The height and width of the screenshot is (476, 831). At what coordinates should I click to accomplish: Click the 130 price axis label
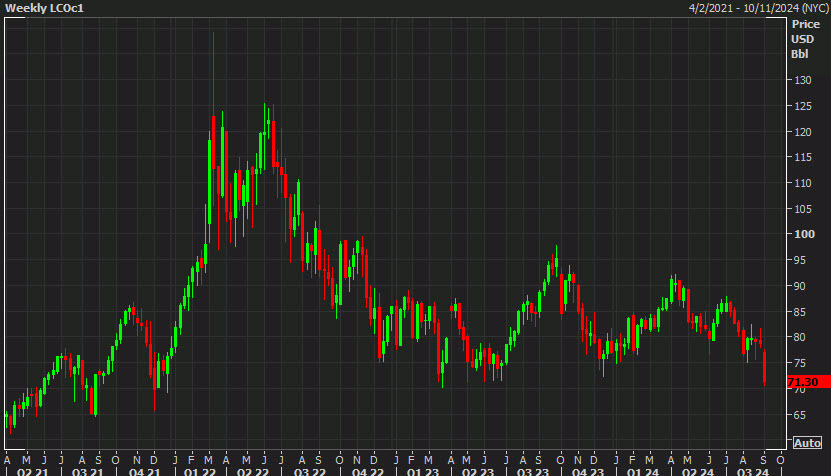pyautogui.click(x=803, y=80)
